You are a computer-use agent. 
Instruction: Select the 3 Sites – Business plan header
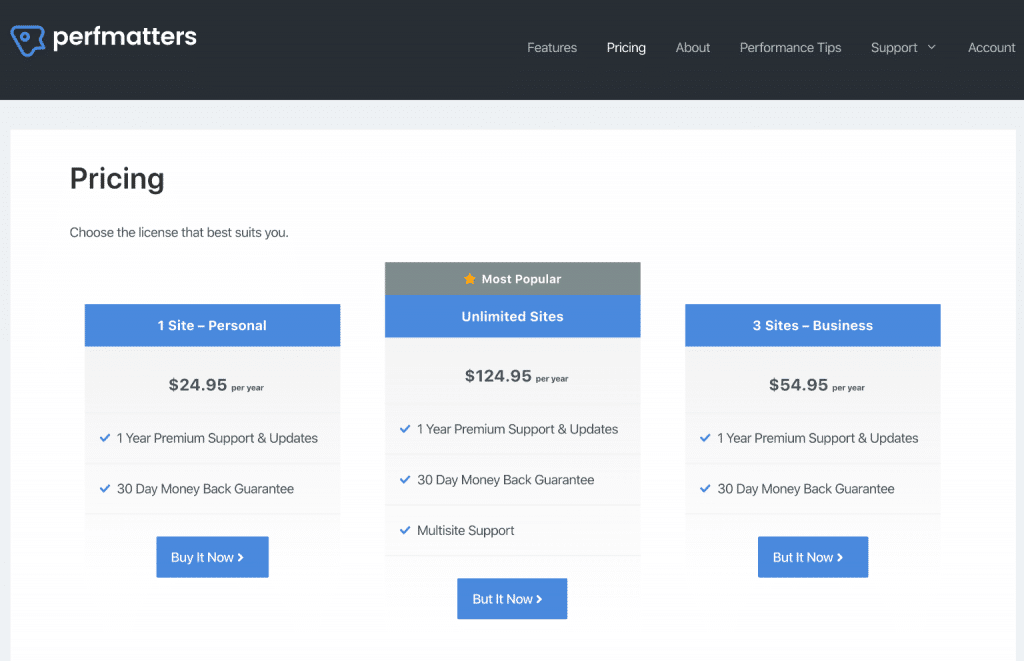coord(813,325)
